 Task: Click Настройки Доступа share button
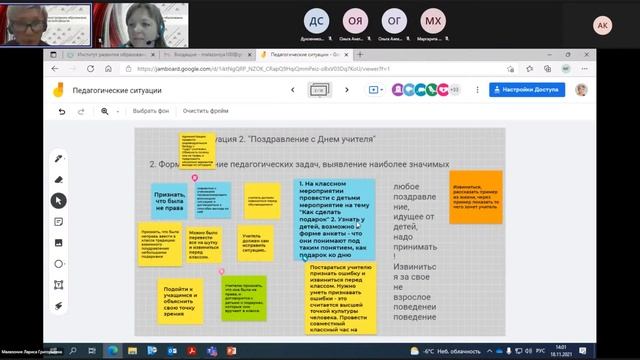tap(527, 90)
